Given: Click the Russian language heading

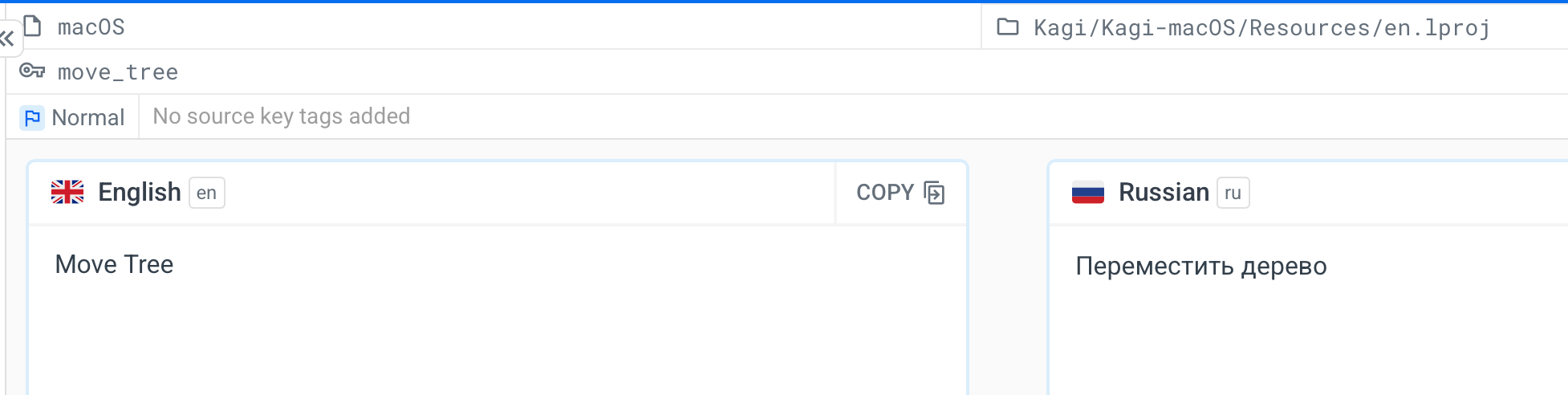Looking at the screenshot, I should click(x=1163, y=193).
